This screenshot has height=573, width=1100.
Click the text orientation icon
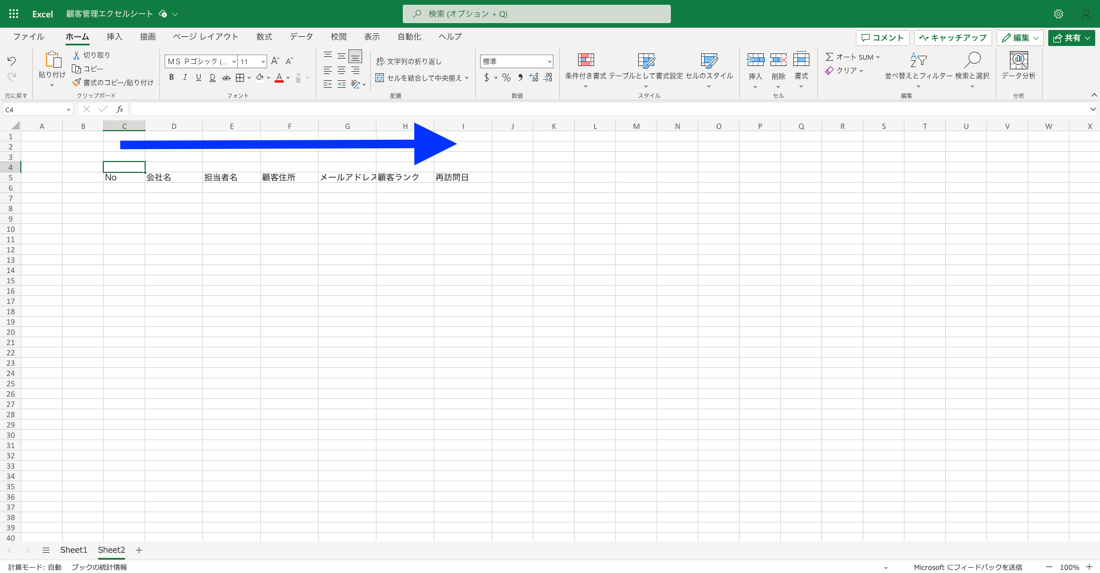pyautogui.click(x=356, y=84)
